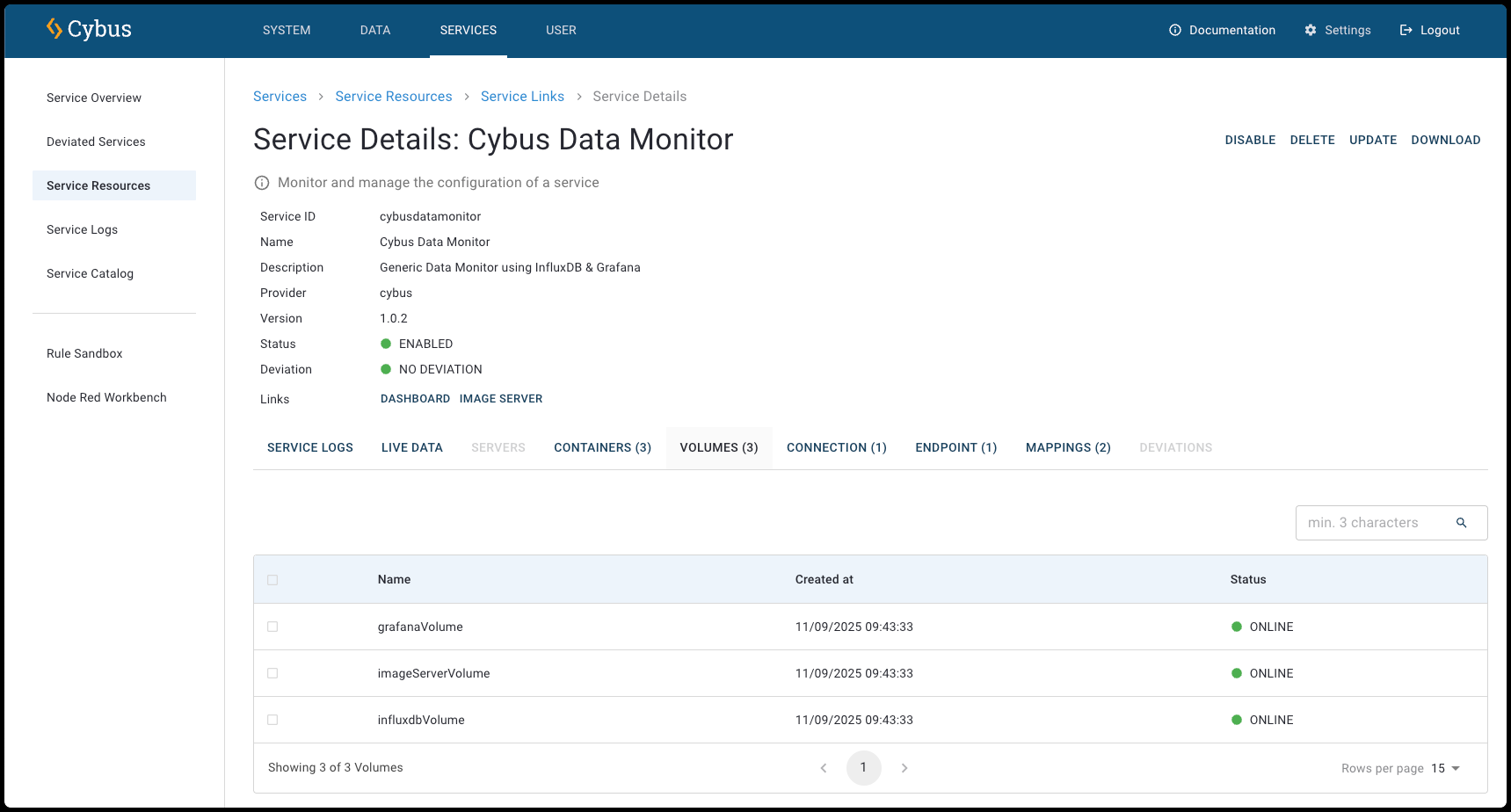Click the search magnifier icon

[x=1461, y=523]
